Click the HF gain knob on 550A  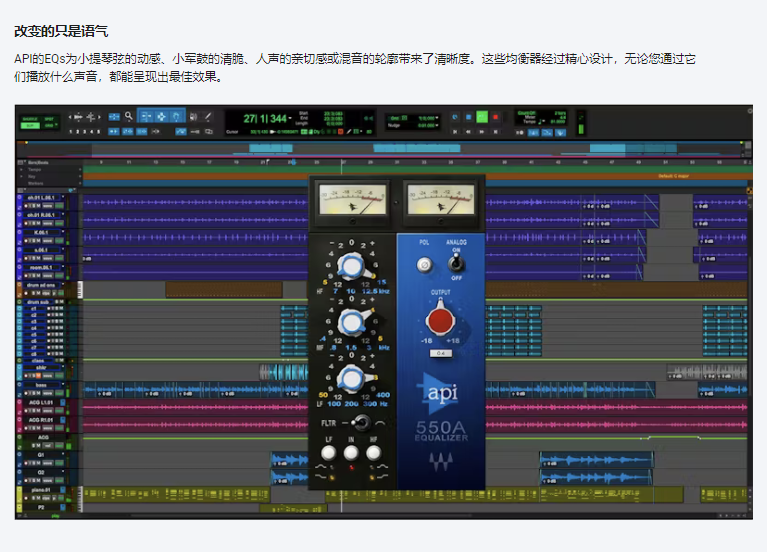pyautogui.click(x=351, y=267)
